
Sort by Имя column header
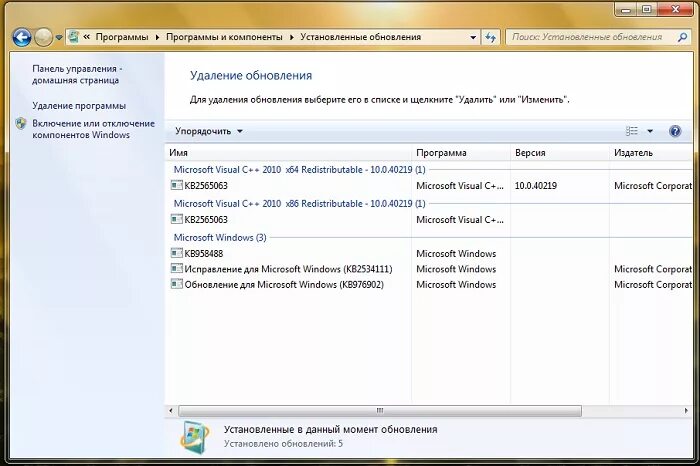pos(288,153)
